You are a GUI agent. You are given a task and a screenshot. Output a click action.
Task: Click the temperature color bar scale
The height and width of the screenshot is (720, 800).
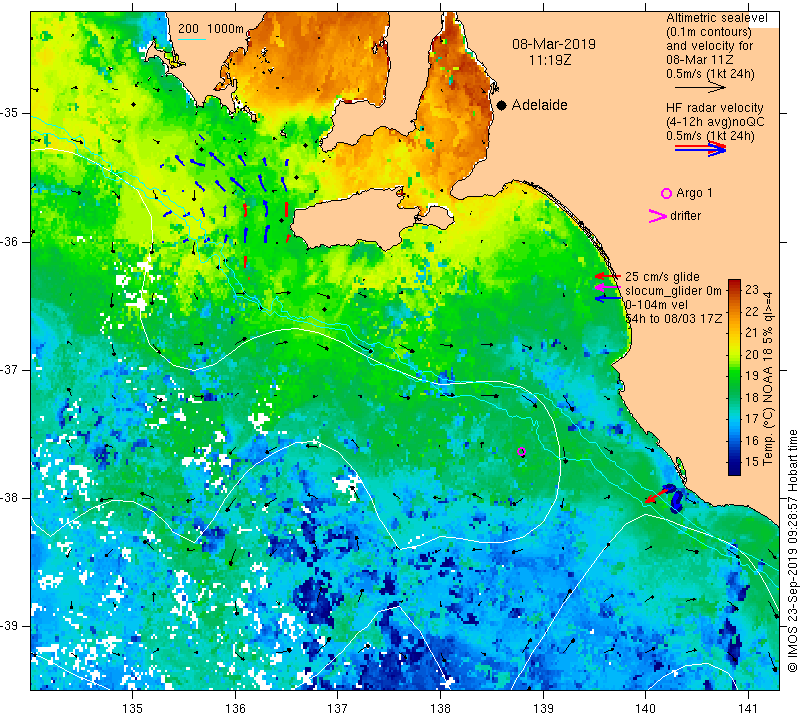pos(734,377)
